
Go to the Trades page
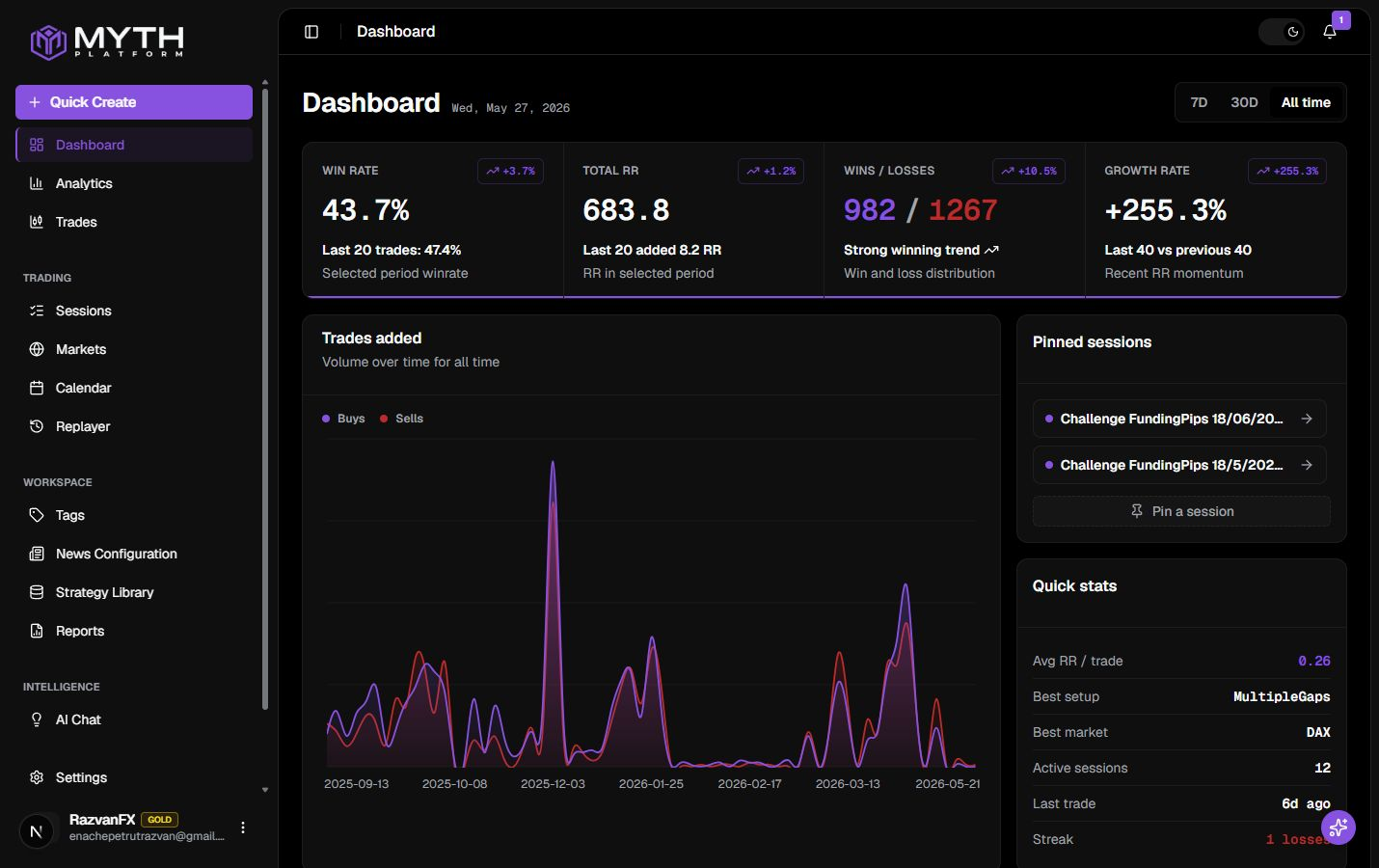134,222
